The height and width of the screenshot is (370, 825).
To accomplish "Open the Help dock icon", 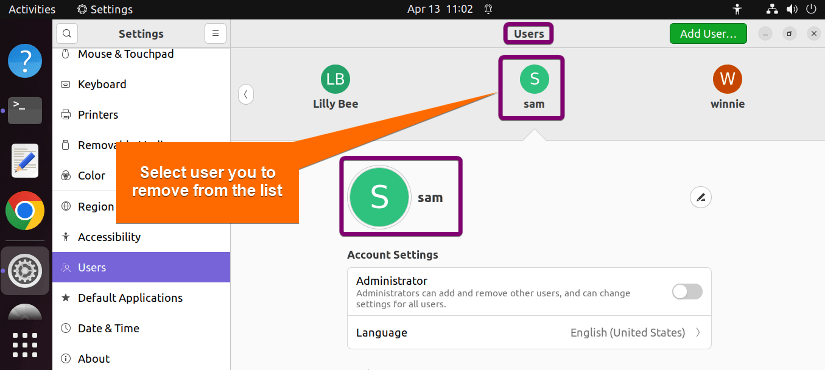I will click(x=25, y=61).
